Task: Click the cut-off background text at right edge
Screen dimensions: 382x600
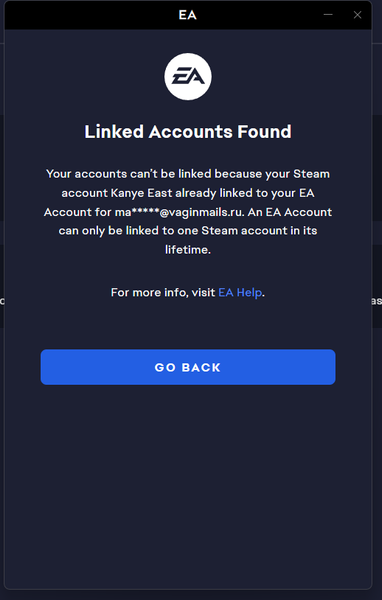Action: tap(377, 301)
